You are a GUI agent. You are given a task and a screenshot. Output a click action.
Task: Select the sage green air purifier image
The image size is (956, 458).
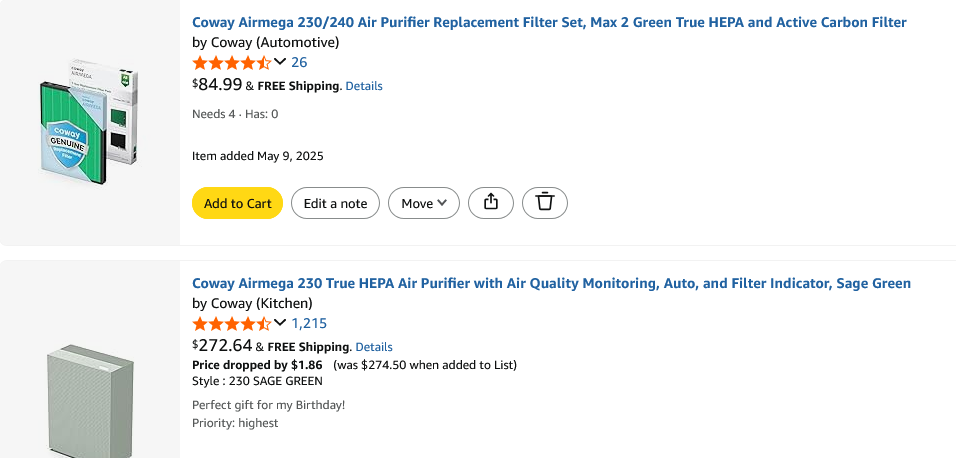tap(89, 401)
